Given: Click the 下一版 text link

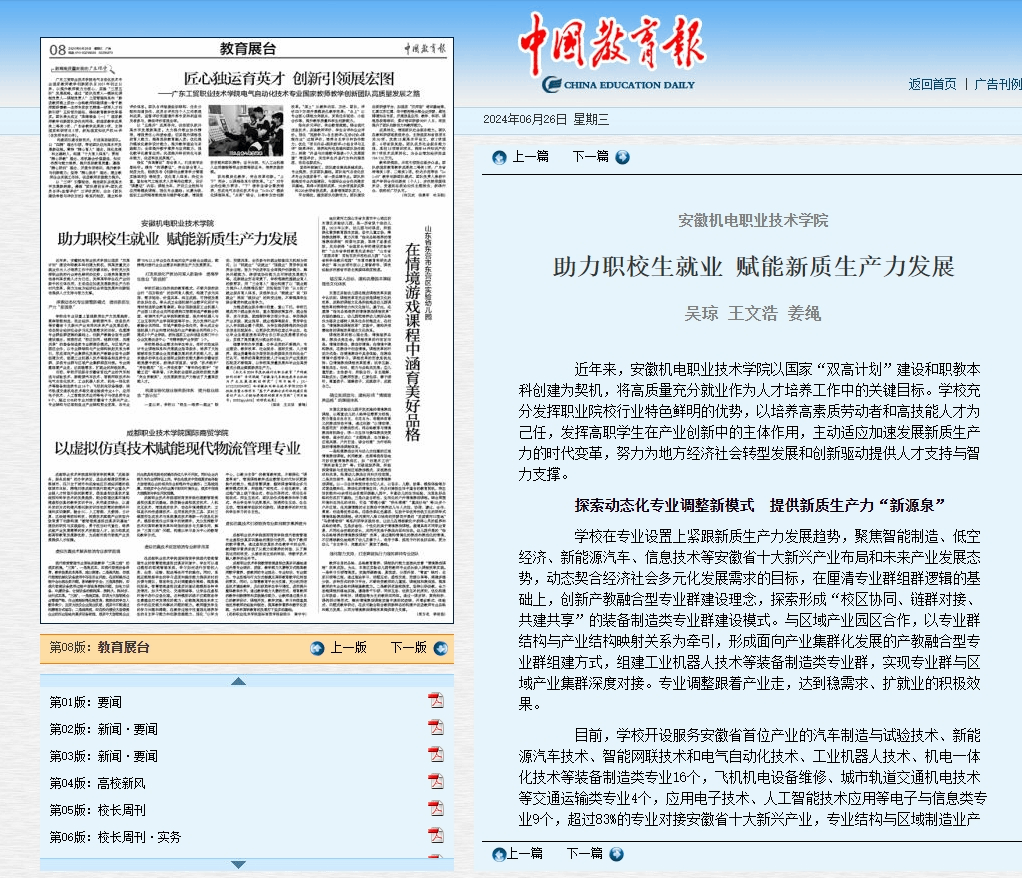Looking at the screenshot, I should (409, 647).
